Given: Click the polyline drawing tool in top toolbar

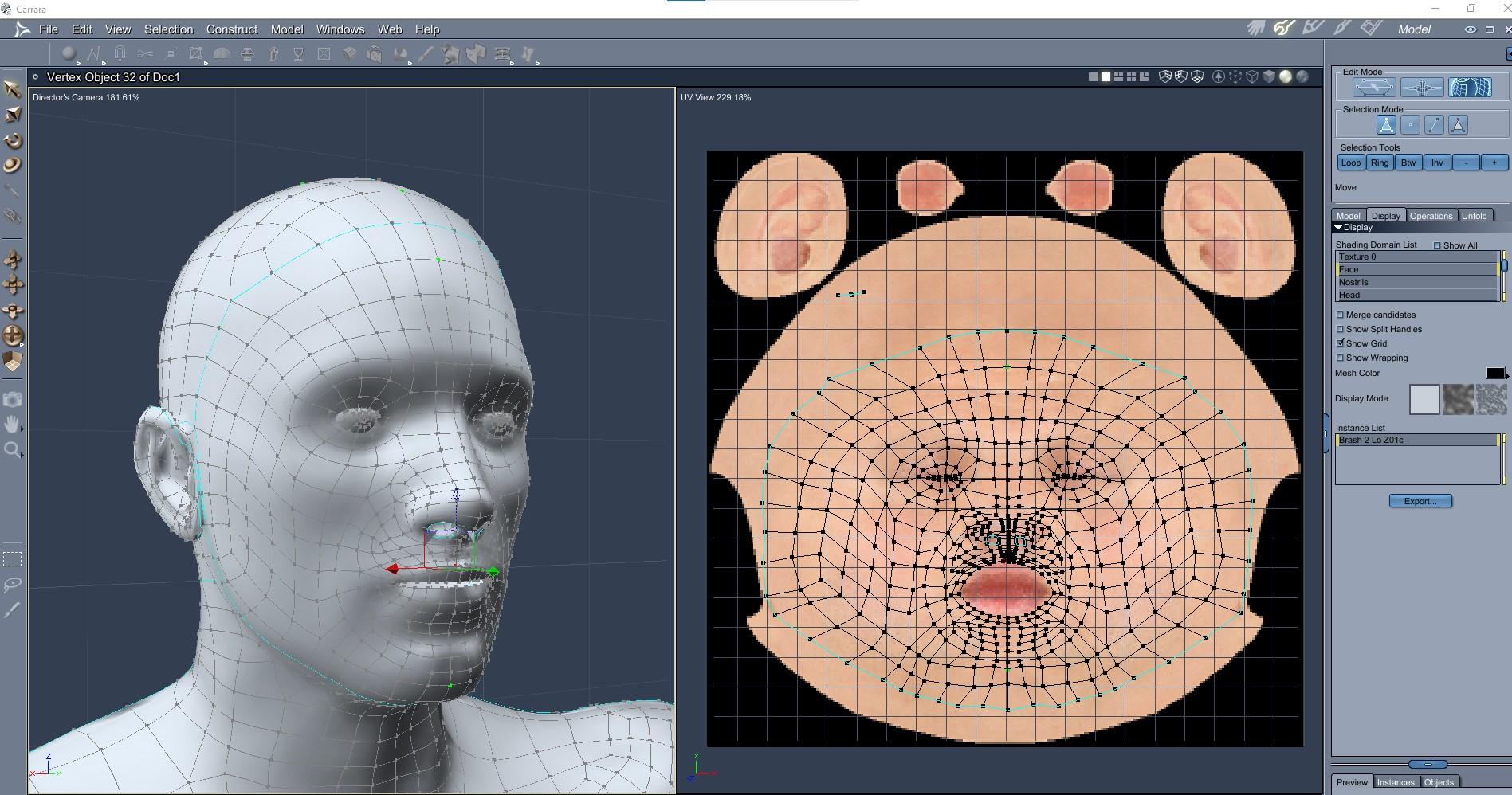Looking at the screenshot, I should pyautogui.click(x=94, y=54).
